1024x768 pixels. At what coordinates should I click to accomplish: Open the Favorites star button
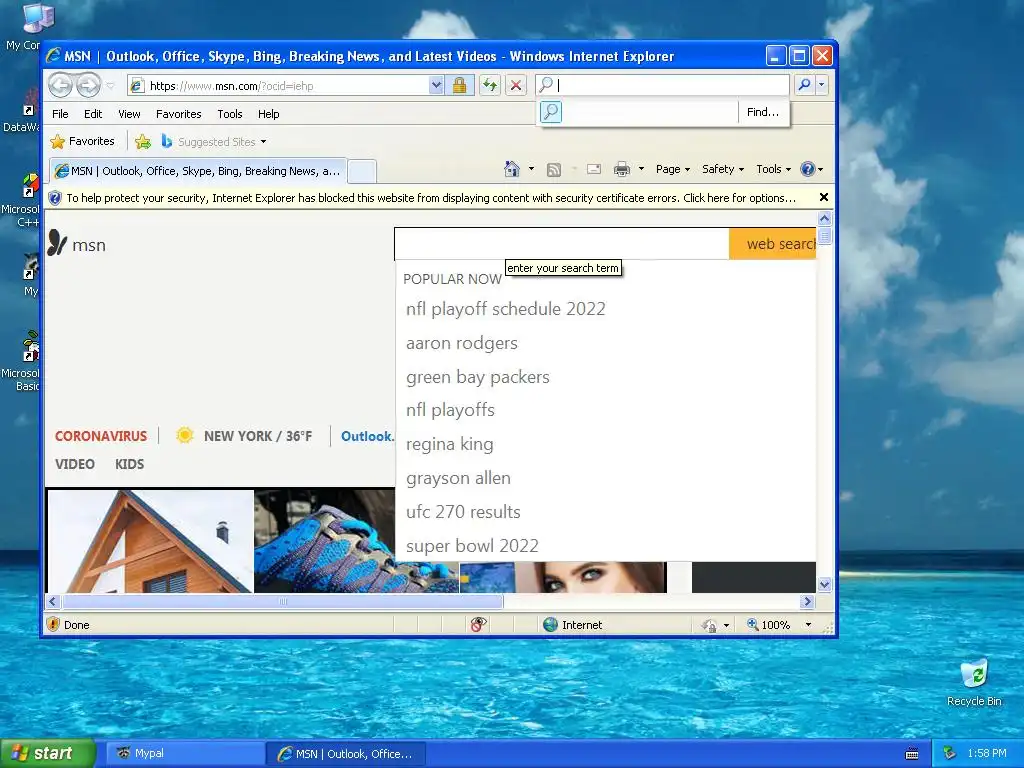click(82, 141)
